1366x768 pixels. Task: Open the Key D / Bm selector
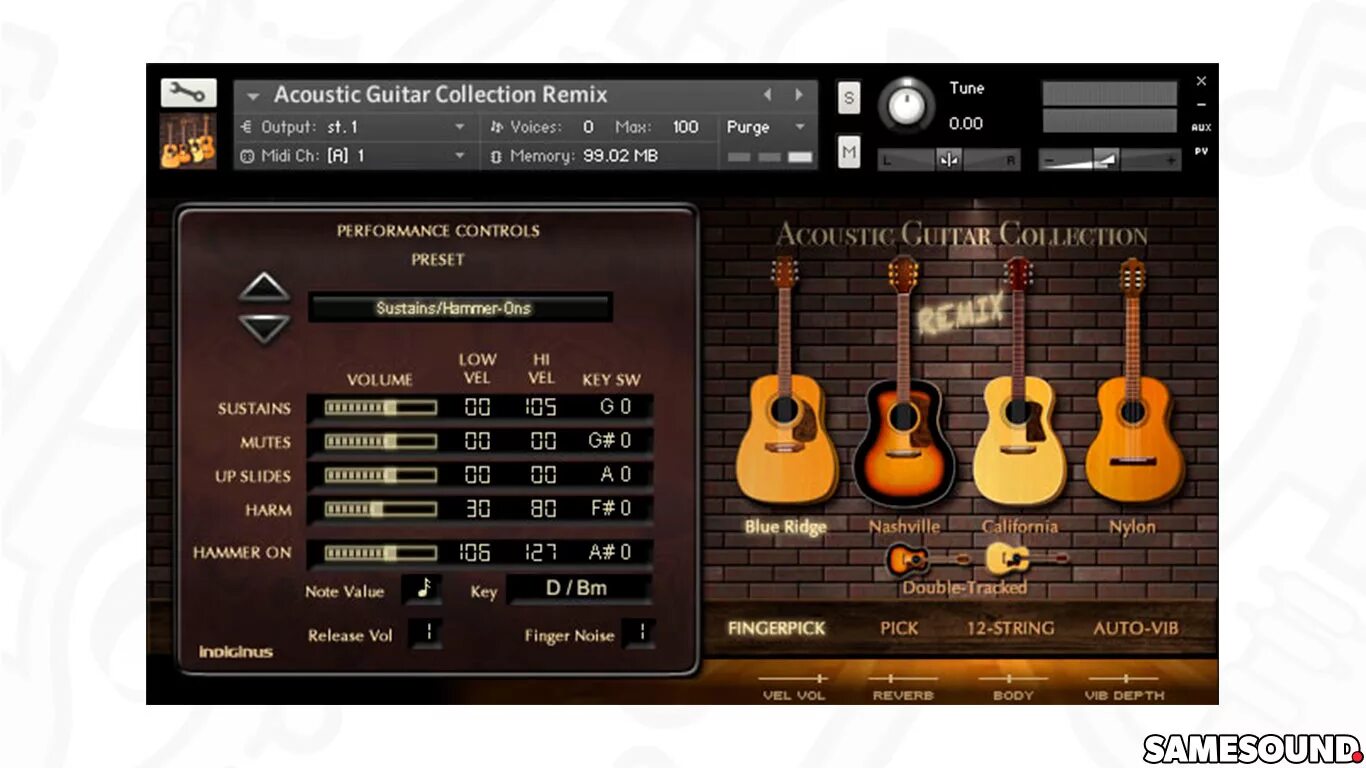[x=579, y=589]
